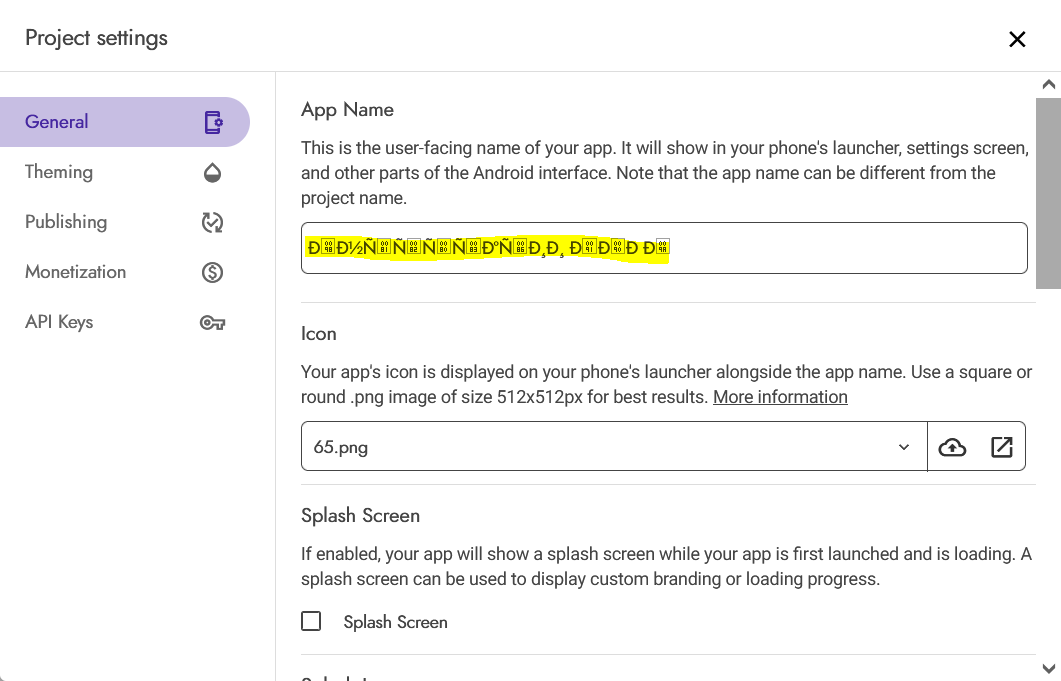
Task: Expand the 65.png icon dropdown
Action: click(614, 447)
